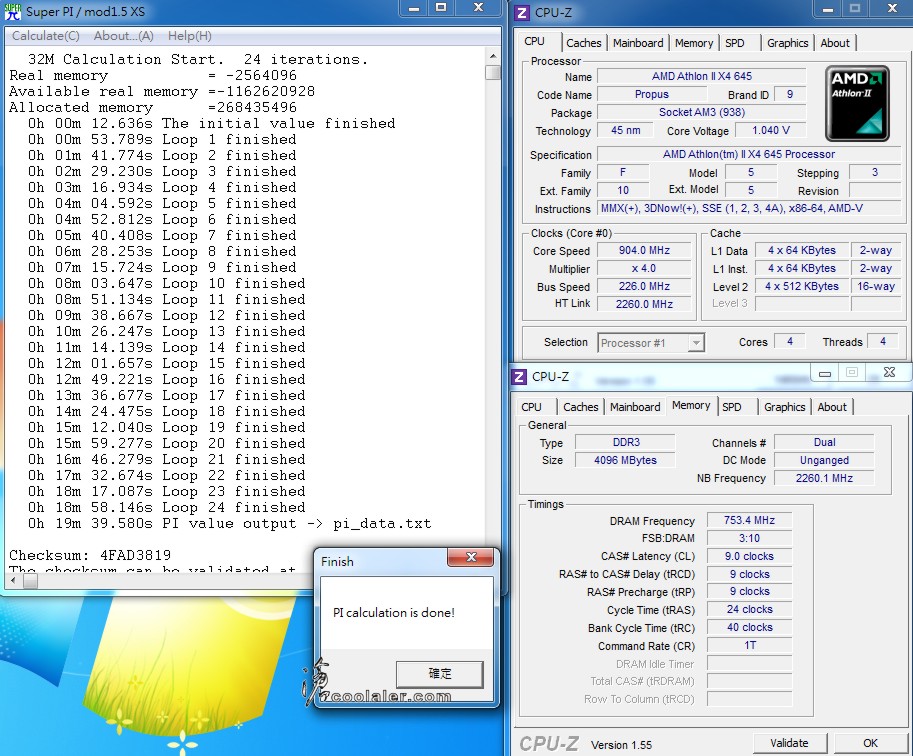Click the Propus code name field

point(652,94)
